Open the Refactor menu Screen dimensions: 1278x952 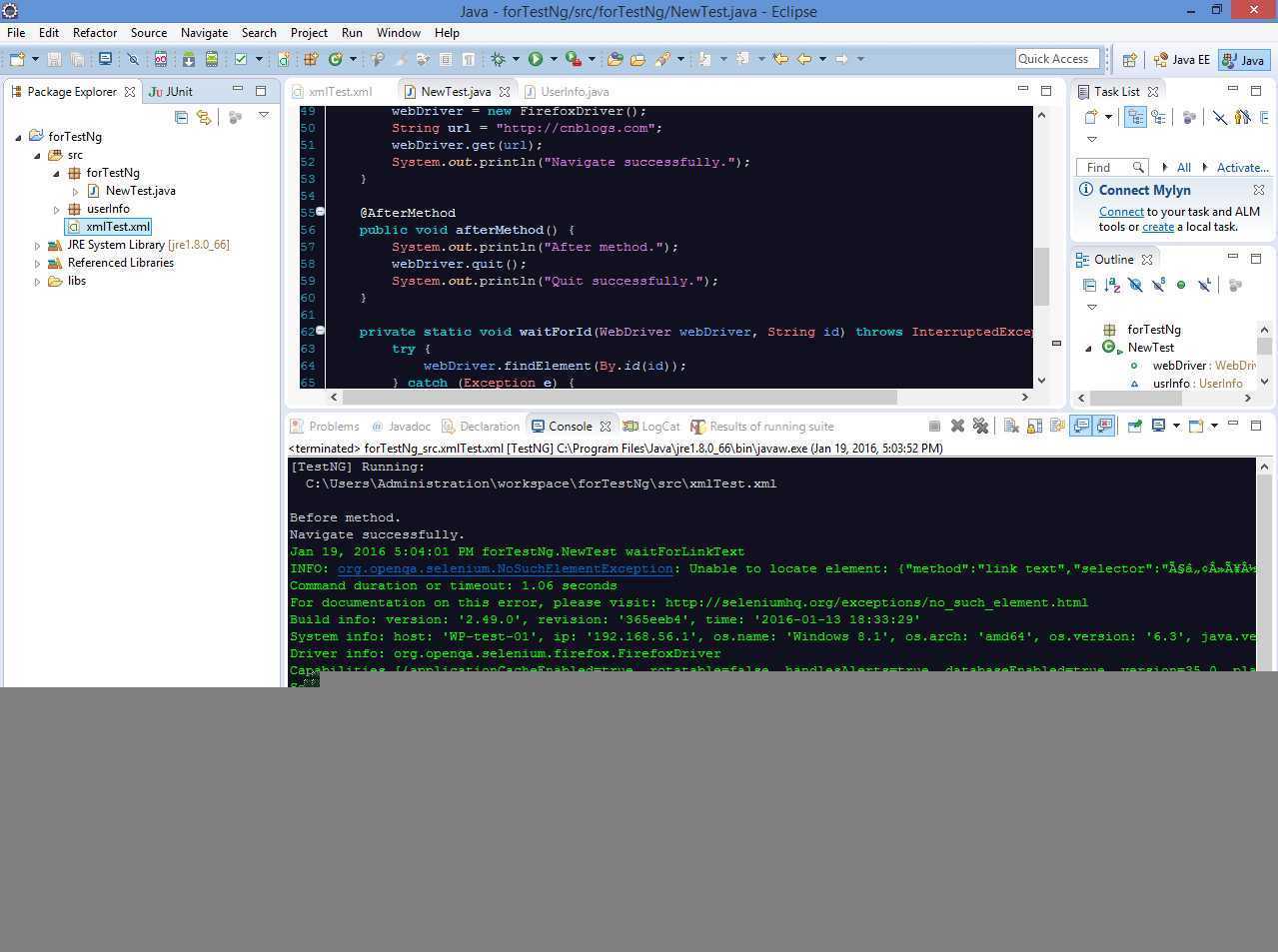95,33
